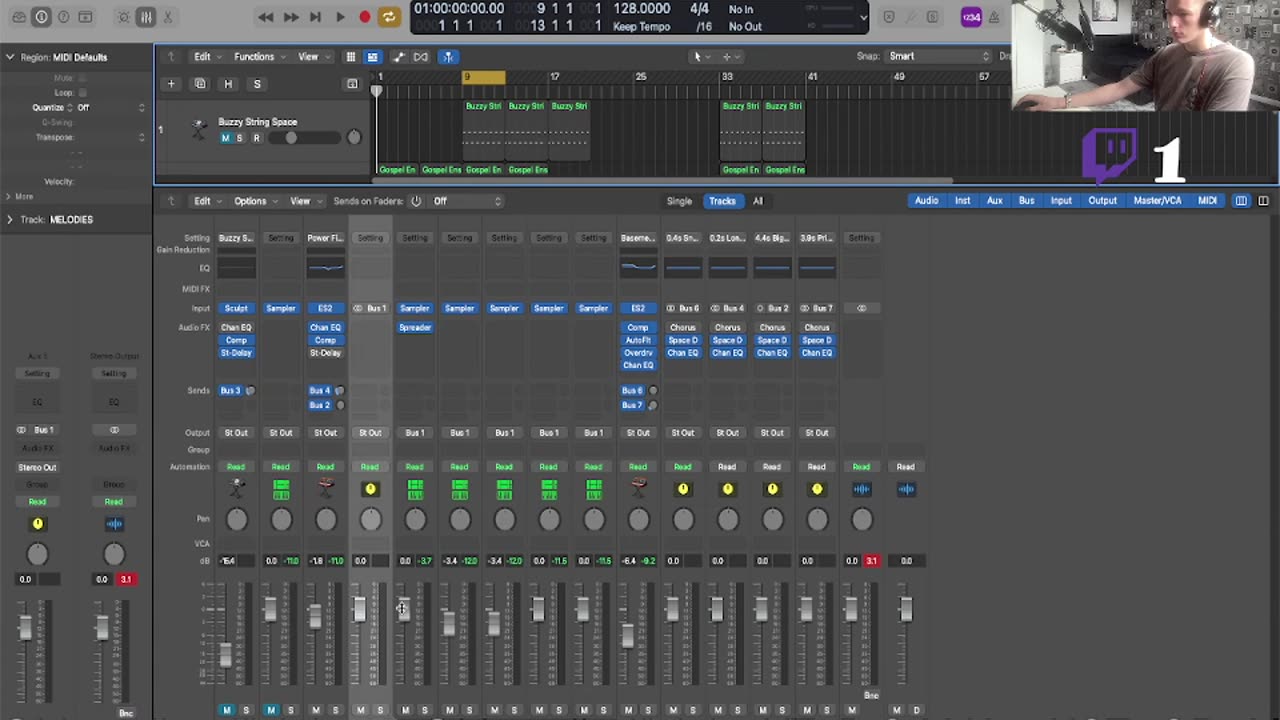
Task: Toggle Bus channel strip filter button
Action: coord(1026,201)
